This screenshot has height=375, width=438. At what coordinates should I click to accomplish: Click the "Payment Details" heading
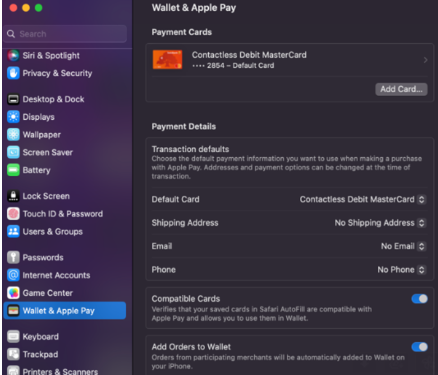tap(184, 126)
